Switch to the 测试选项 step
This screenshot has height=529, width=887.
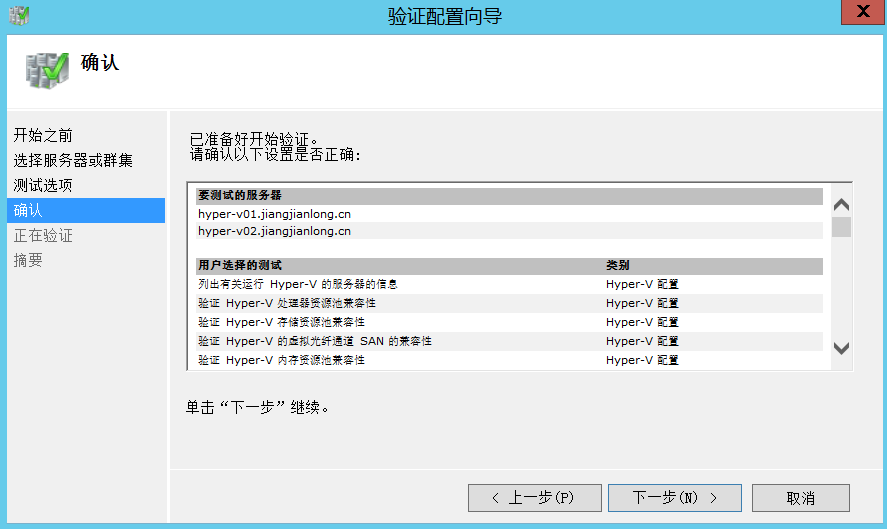coord(43,185)
